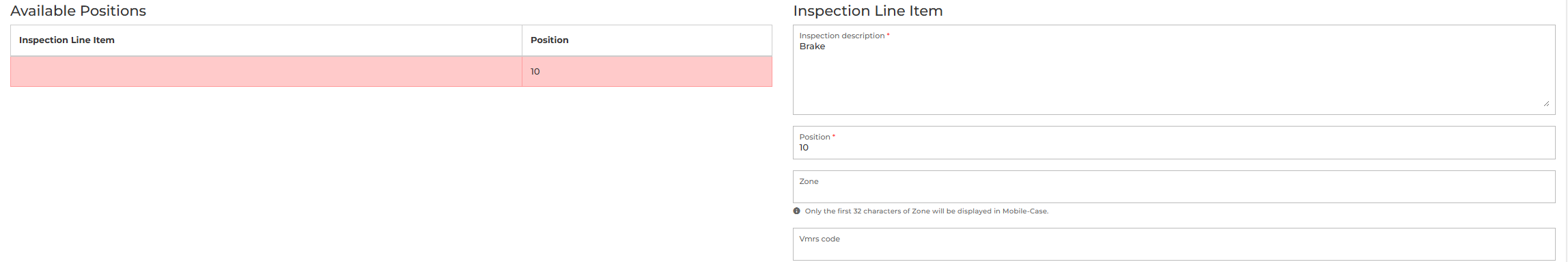Focus the Vmrs code field
Viewport: 1568px width, 262px height.
[1173, 244]
